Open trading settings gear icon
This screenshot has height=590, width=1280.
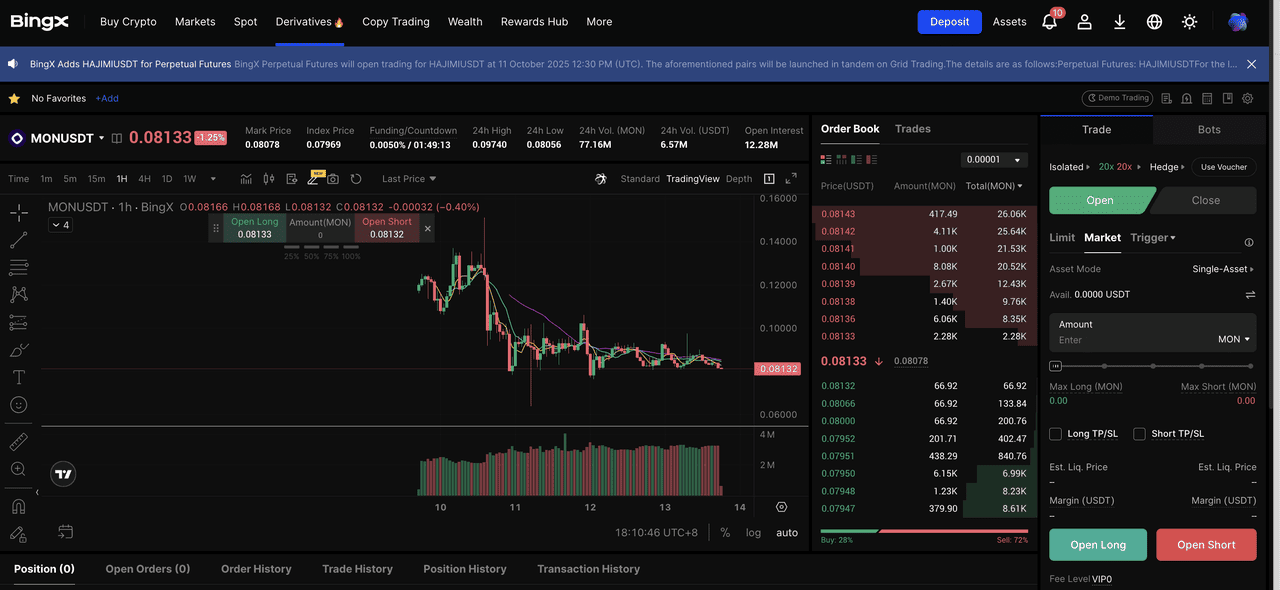pos(1247,98)
